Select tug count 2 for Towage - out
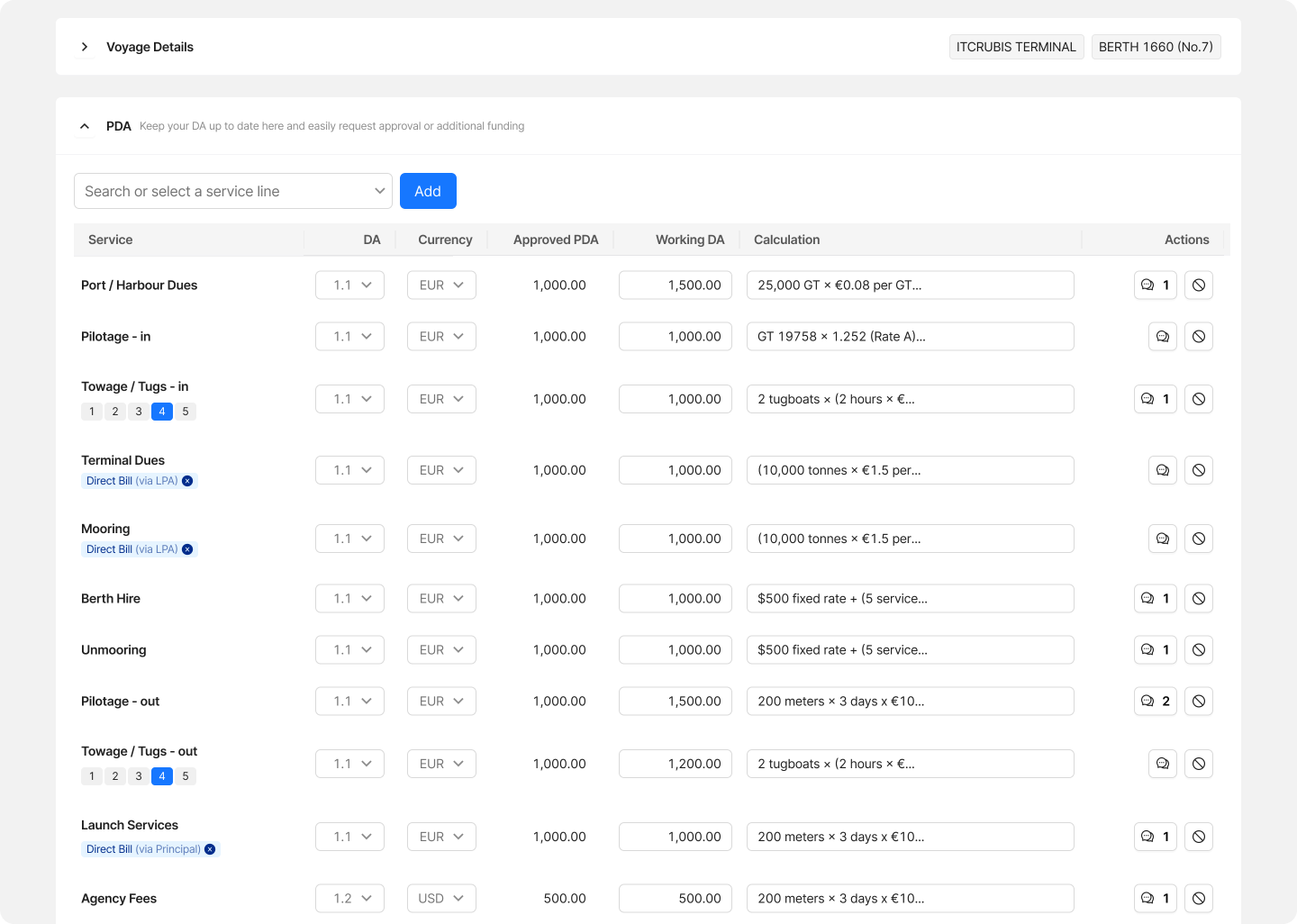 [115, 776]
